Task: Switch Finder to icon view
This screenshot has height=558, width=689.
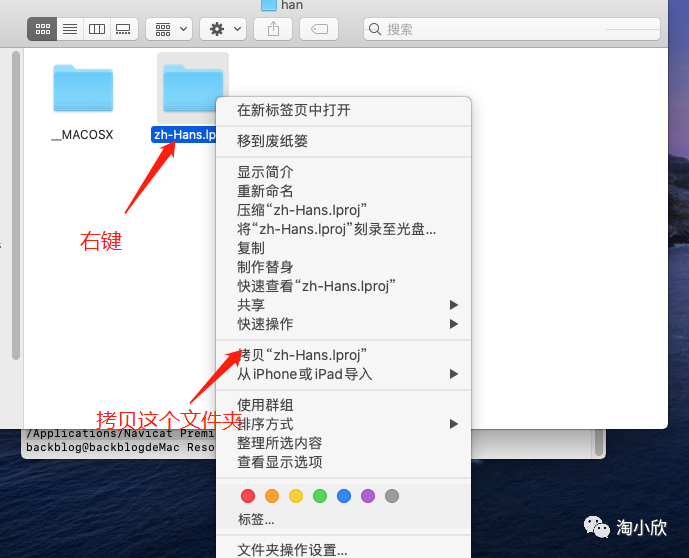Action: tap(42, 29)
